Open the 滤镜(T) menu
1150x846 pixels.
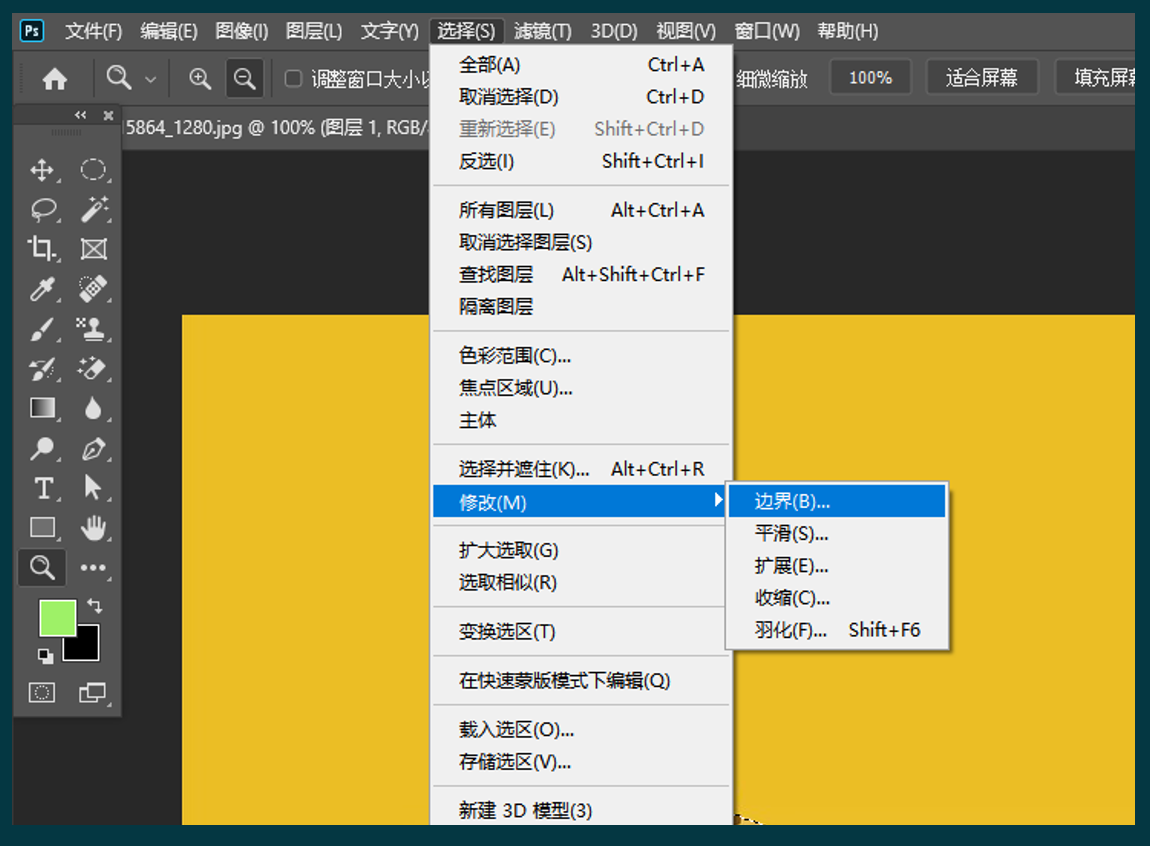click(542, 31)
